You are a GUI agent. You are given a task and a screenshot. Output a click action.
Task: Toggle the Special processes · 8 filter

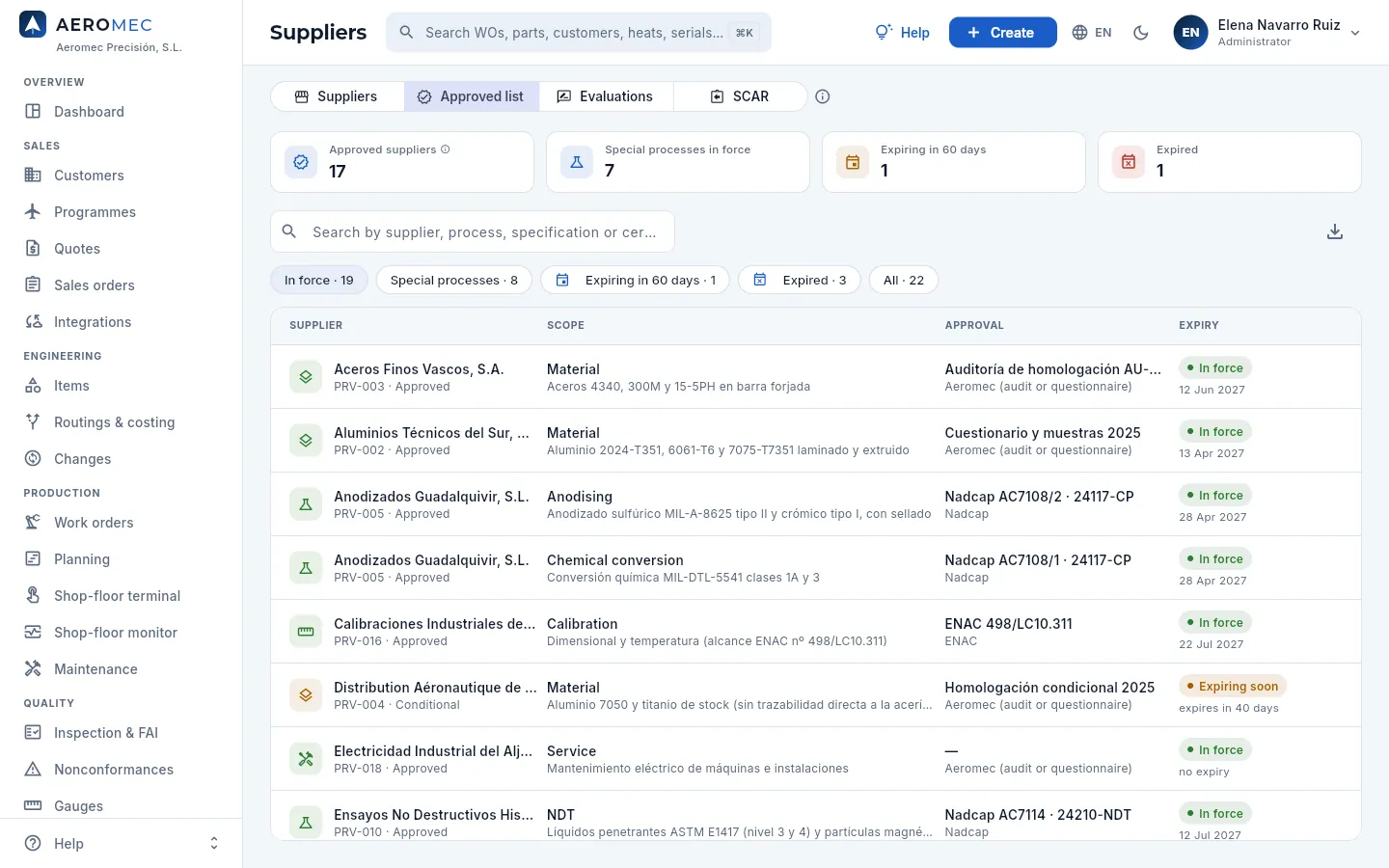coord(454,280)
